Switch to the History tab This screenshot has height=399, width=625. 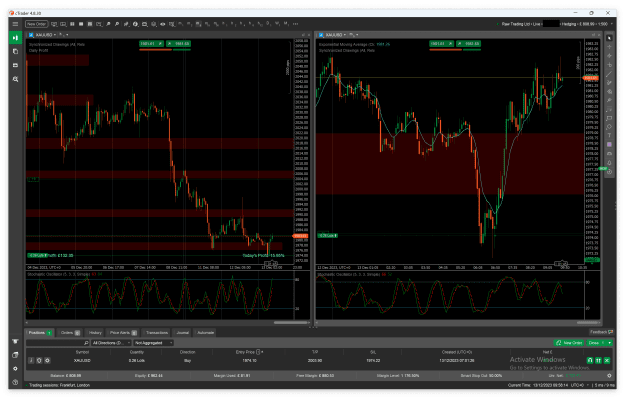[95, 332]
